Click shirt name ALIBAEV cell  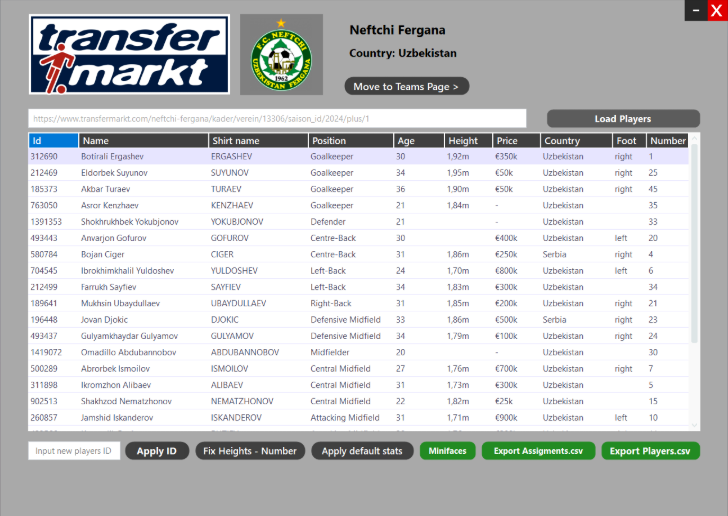point(227,385)
